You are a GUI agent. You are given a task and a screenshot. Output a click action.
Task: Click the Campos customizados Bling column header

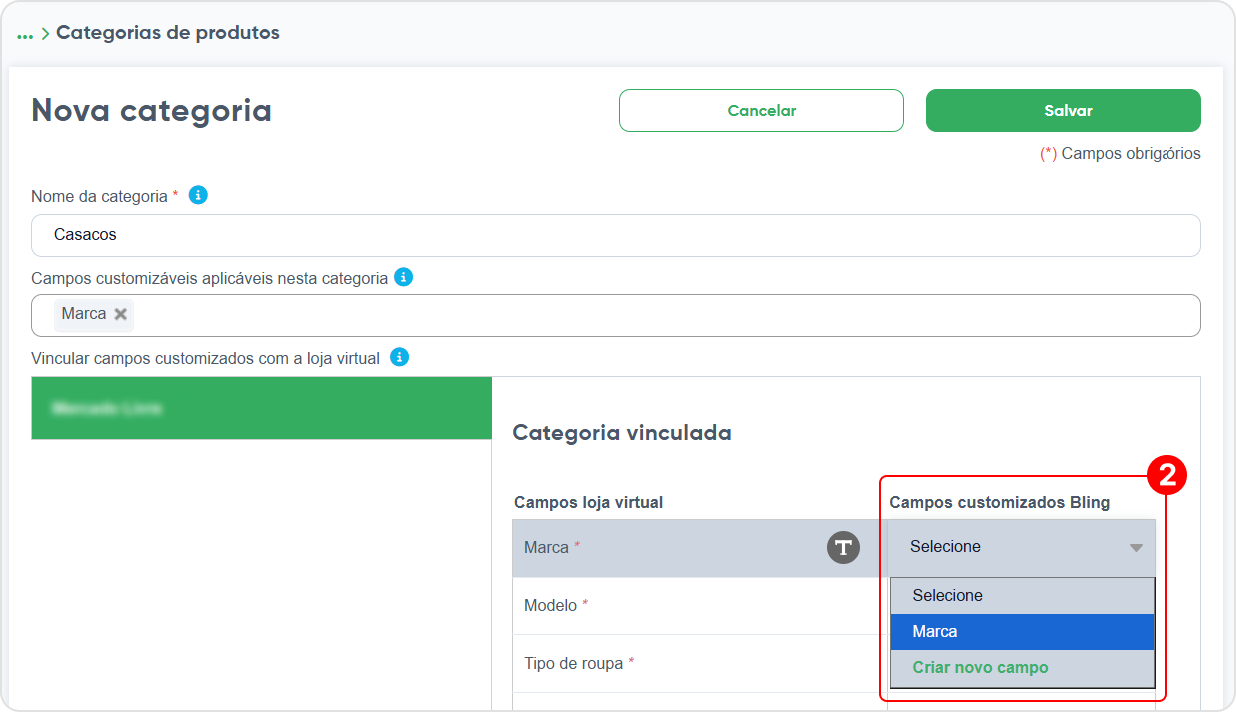tap(1000, 502)
